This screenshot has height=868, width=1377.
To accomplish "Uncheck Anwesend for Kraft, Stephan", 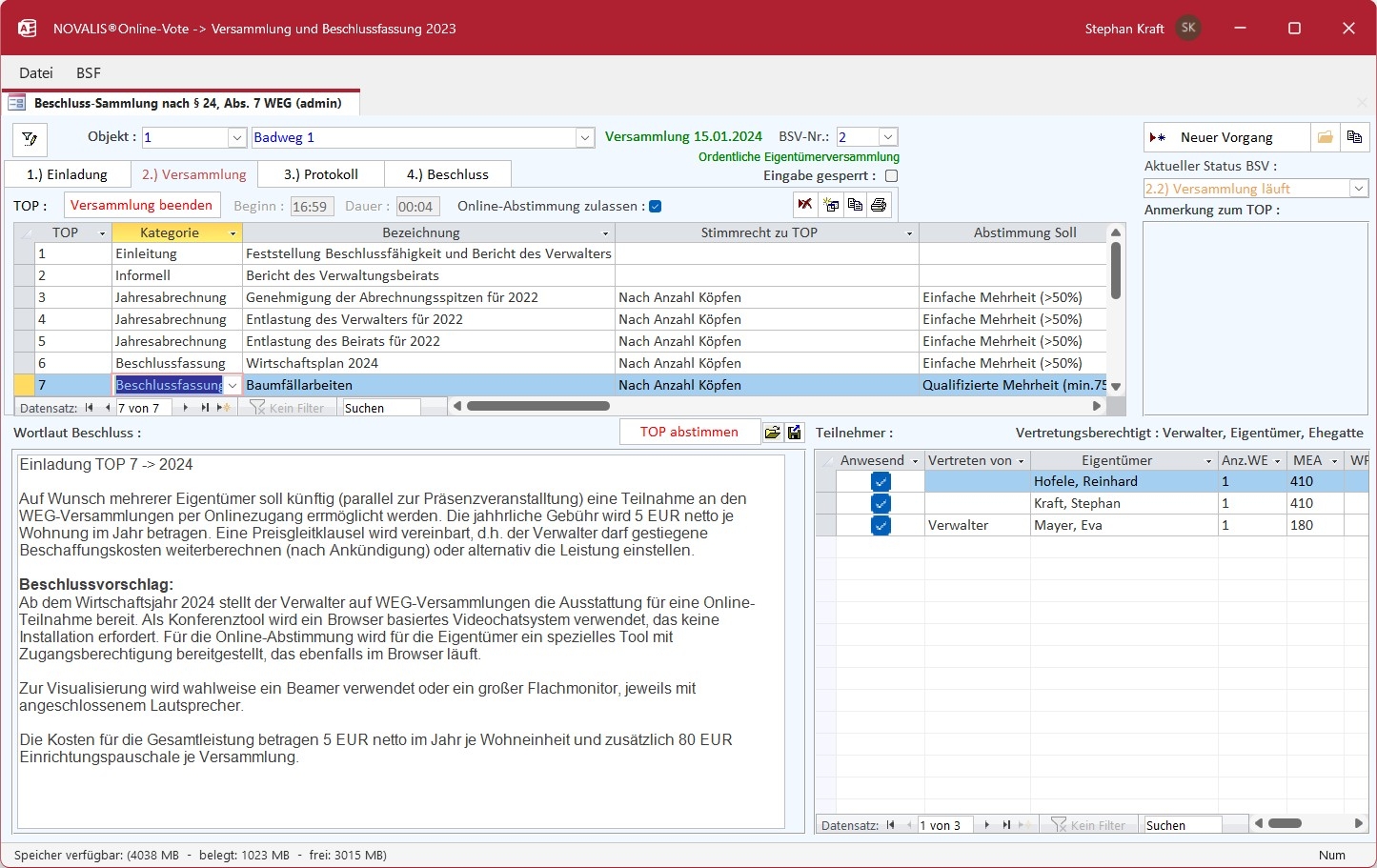I will (881, 503).
